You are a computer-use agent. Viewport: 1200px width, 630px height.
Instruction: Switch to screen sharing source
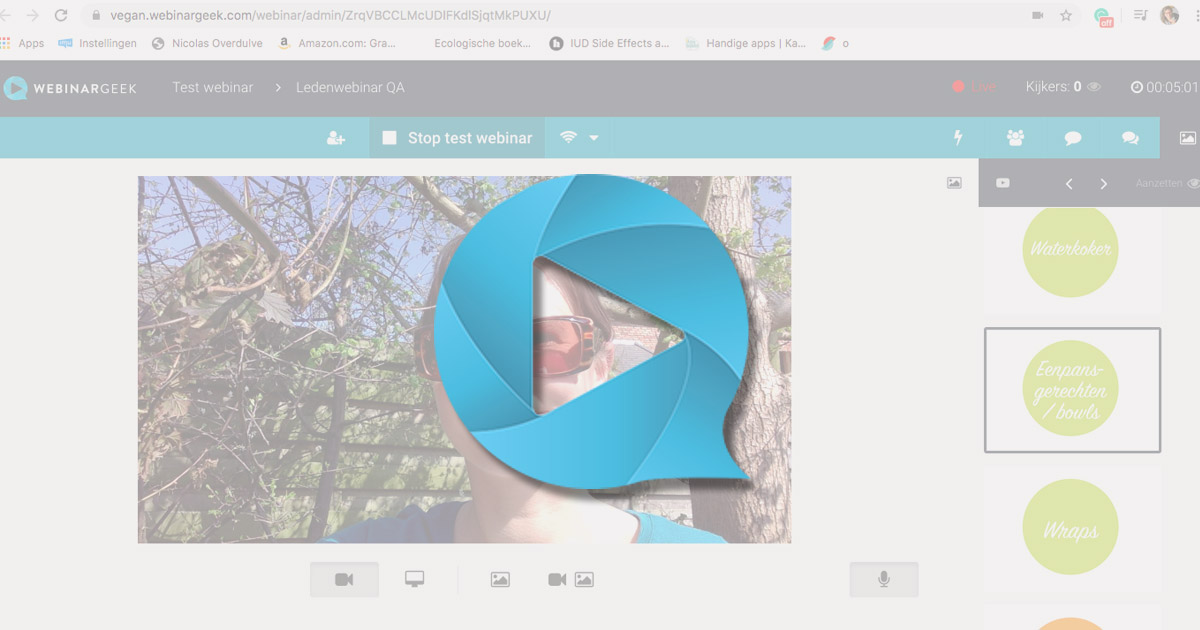414,579
